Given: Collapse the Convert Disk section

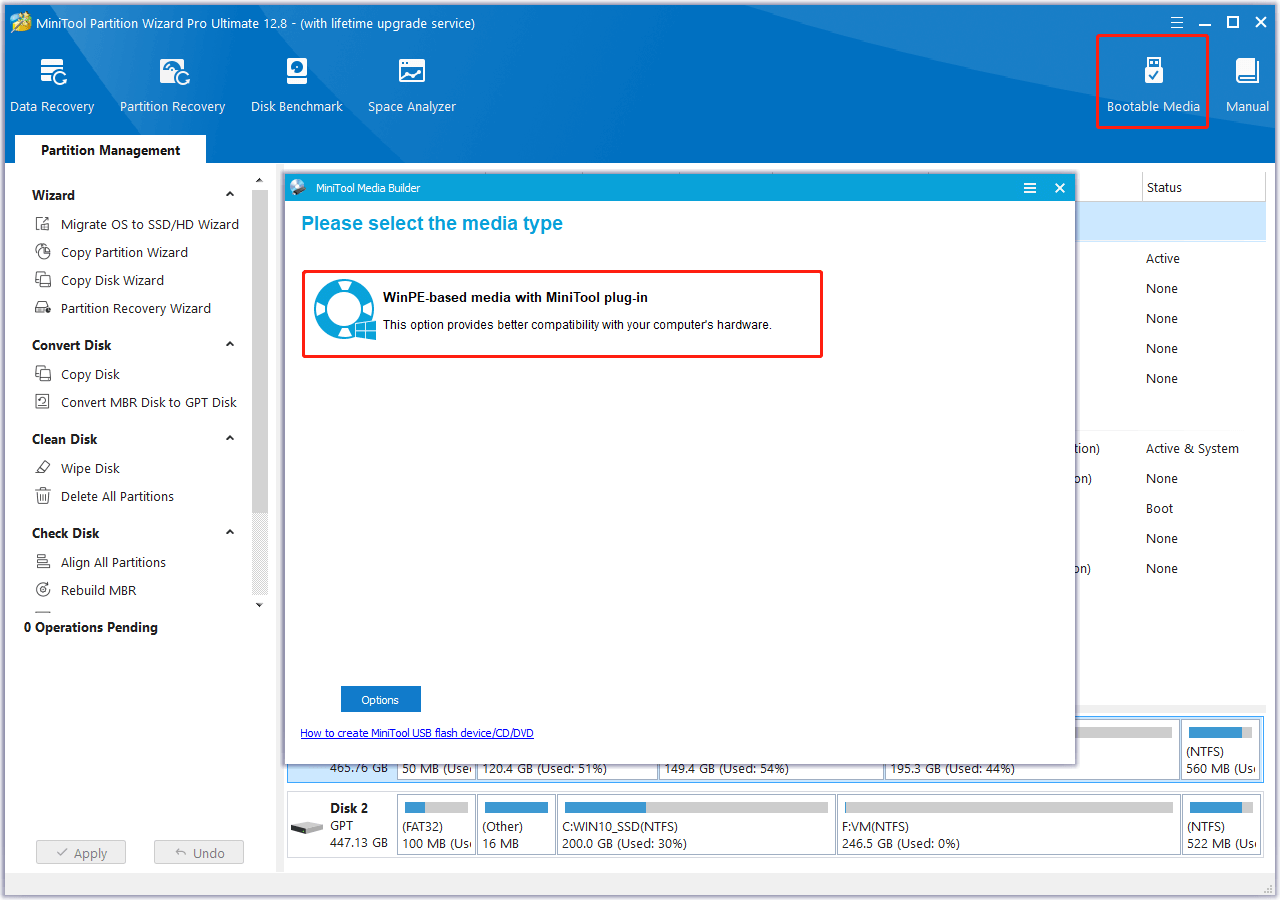Looking at the screenshot, I should [230, 345].
